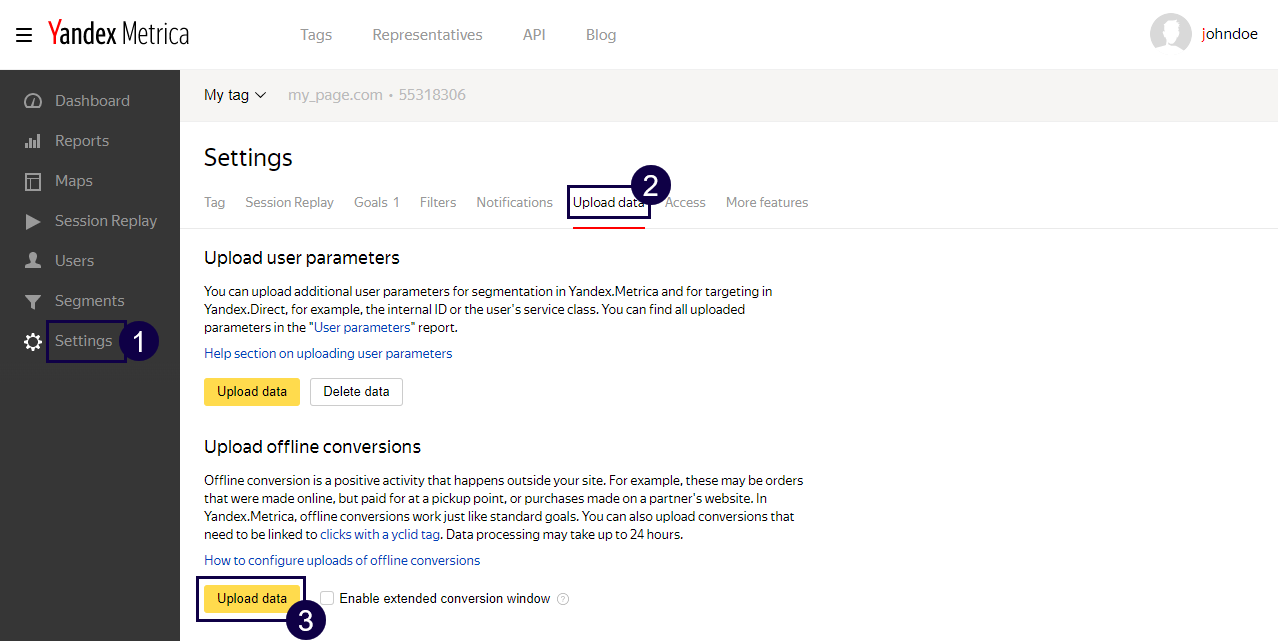Click the Settings gear in the sidebar
Screen dimensions: 1278x641
[x=32, y=340]
